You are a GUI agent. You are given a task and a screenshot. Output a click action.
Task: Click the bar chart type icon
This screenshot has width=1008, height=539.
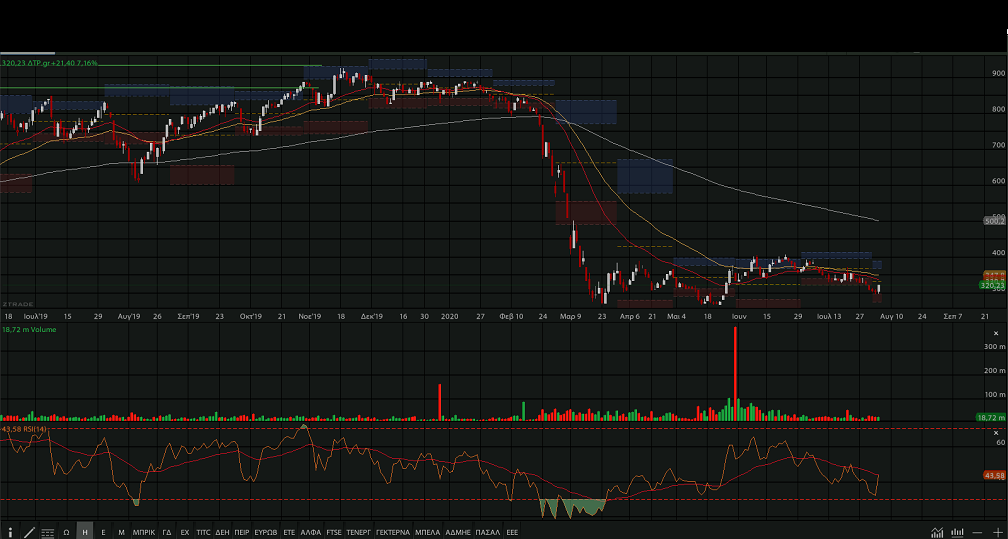[957, 532]
